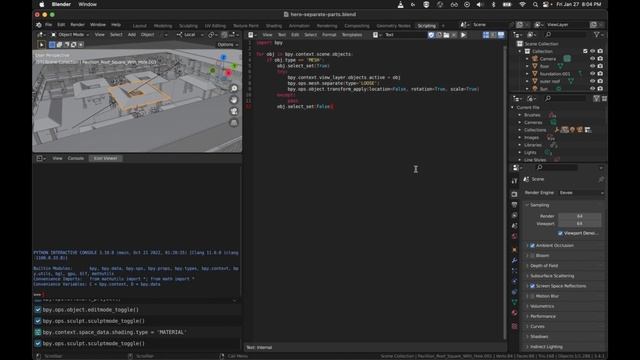Expand the Brushes entry under Current File
This screenshot has width=640, height=360.
(x=520, y=115)
